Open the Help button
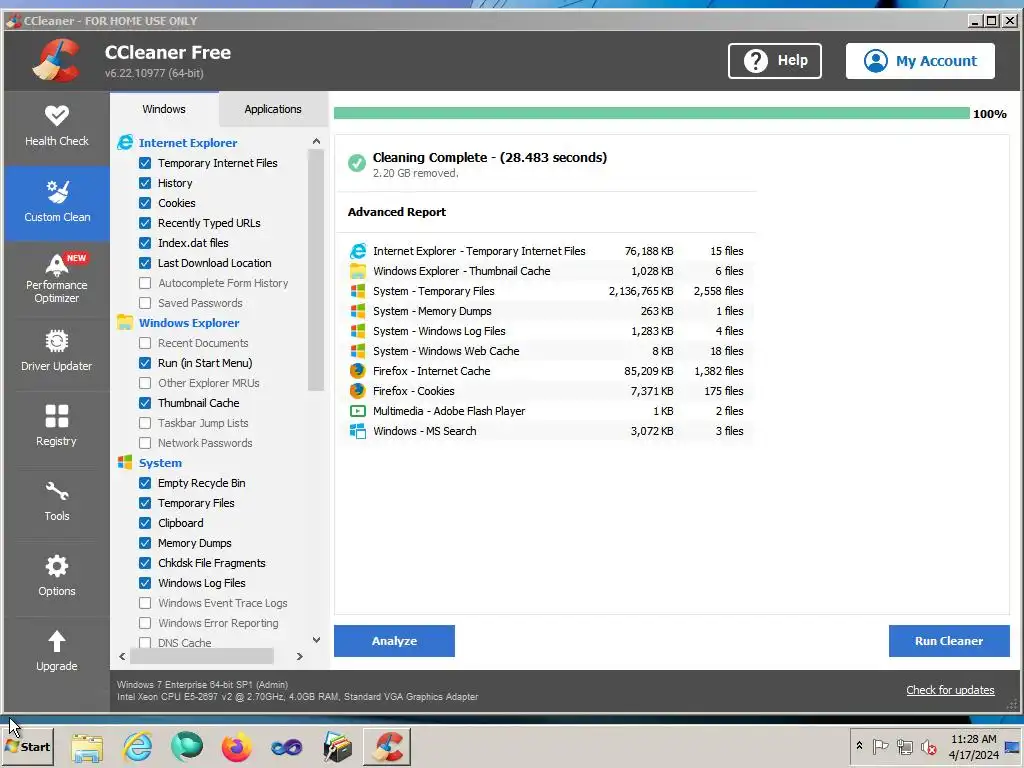 click(x=775, y=61)
